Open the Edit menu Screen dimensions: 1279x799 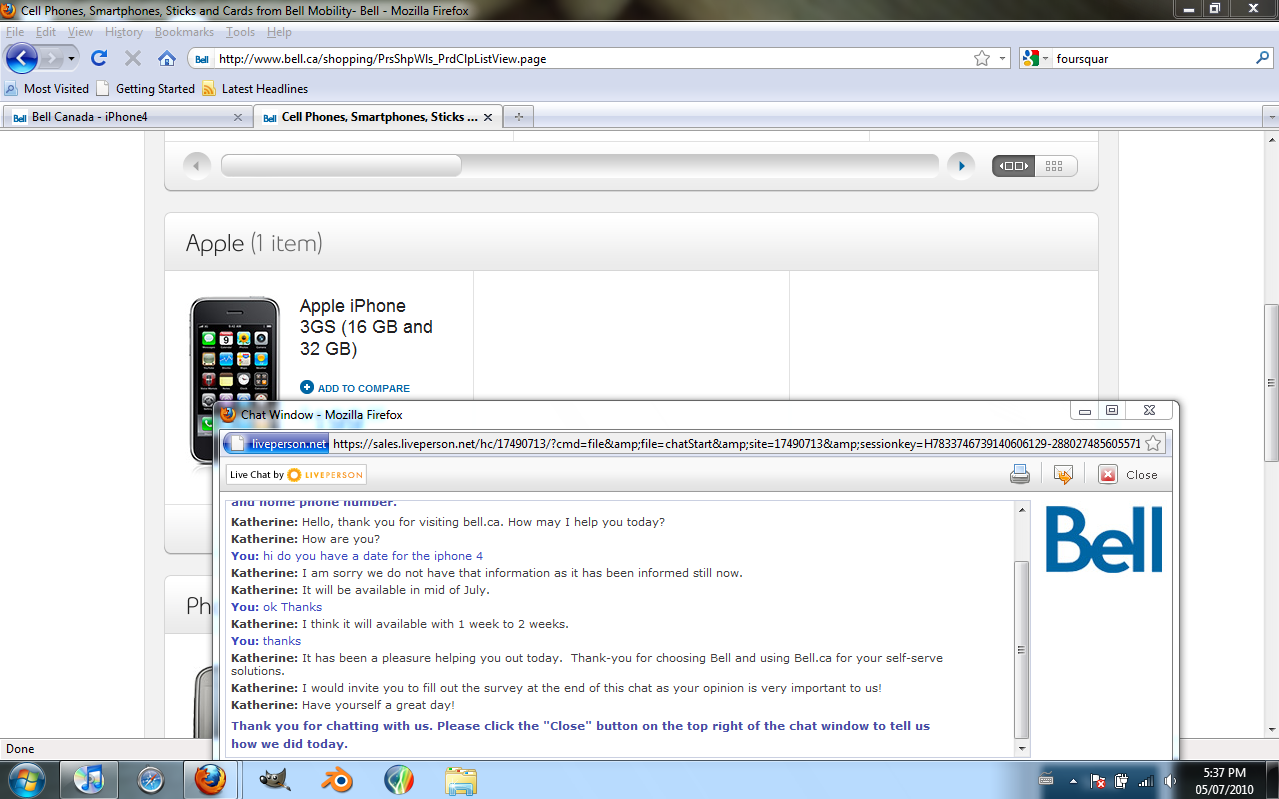click(x=46, y=32)
